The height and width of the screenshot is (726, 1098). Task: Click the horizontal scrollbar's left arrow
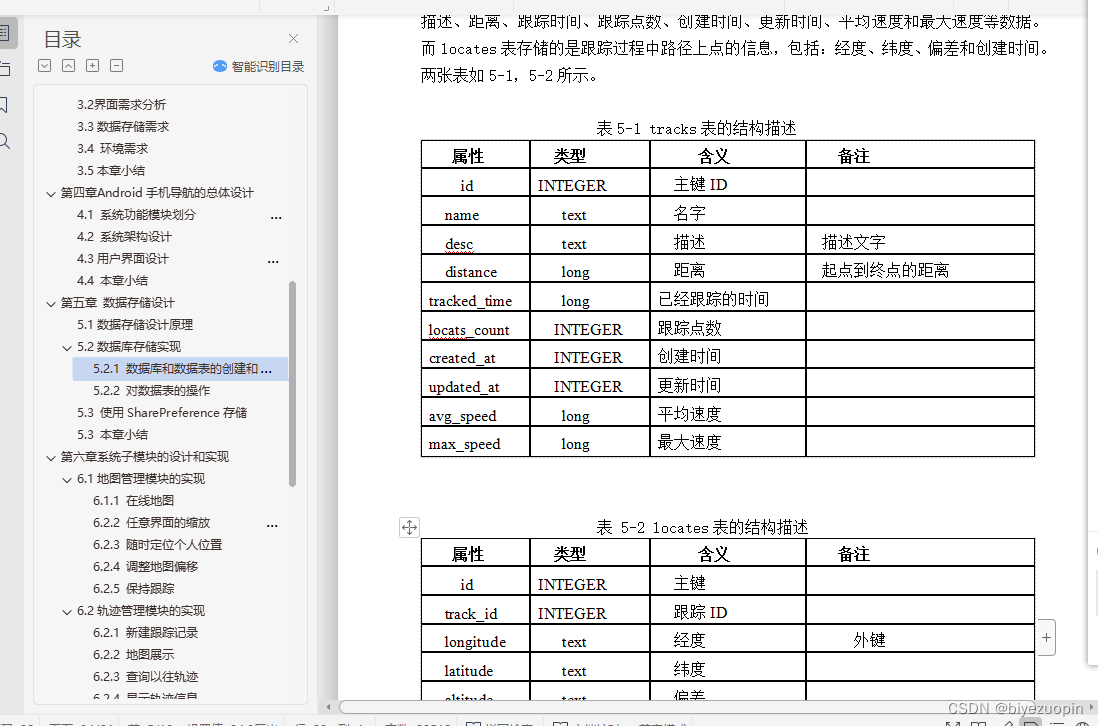(x=328, y=707)
